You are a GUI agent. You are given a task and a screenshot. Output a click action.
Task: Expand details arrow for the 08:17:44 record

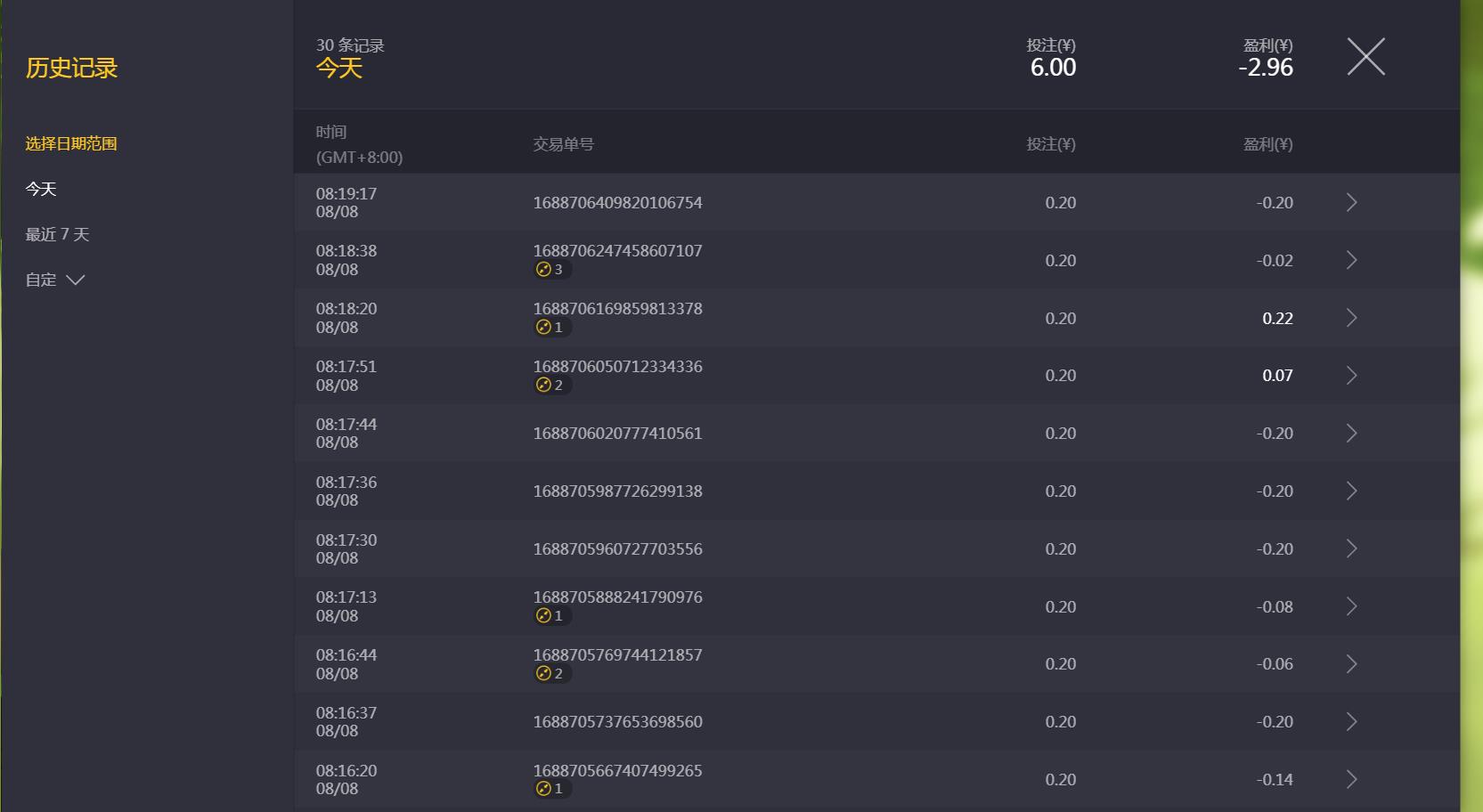[1351, 433]
